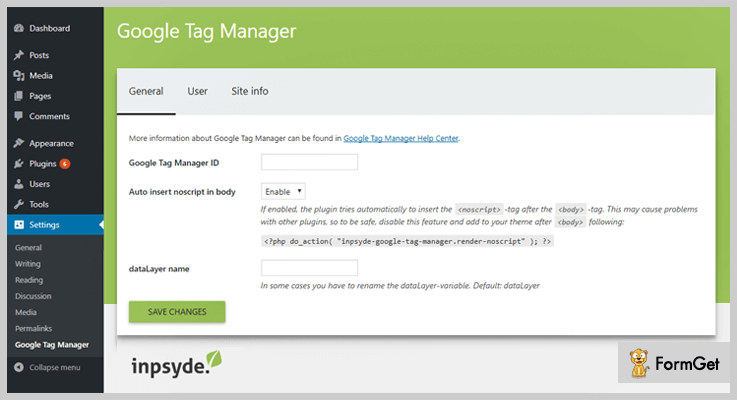Click the 'Auto insert noscript in body' label
Screen dimensions: 737x400
pos(182,192)
